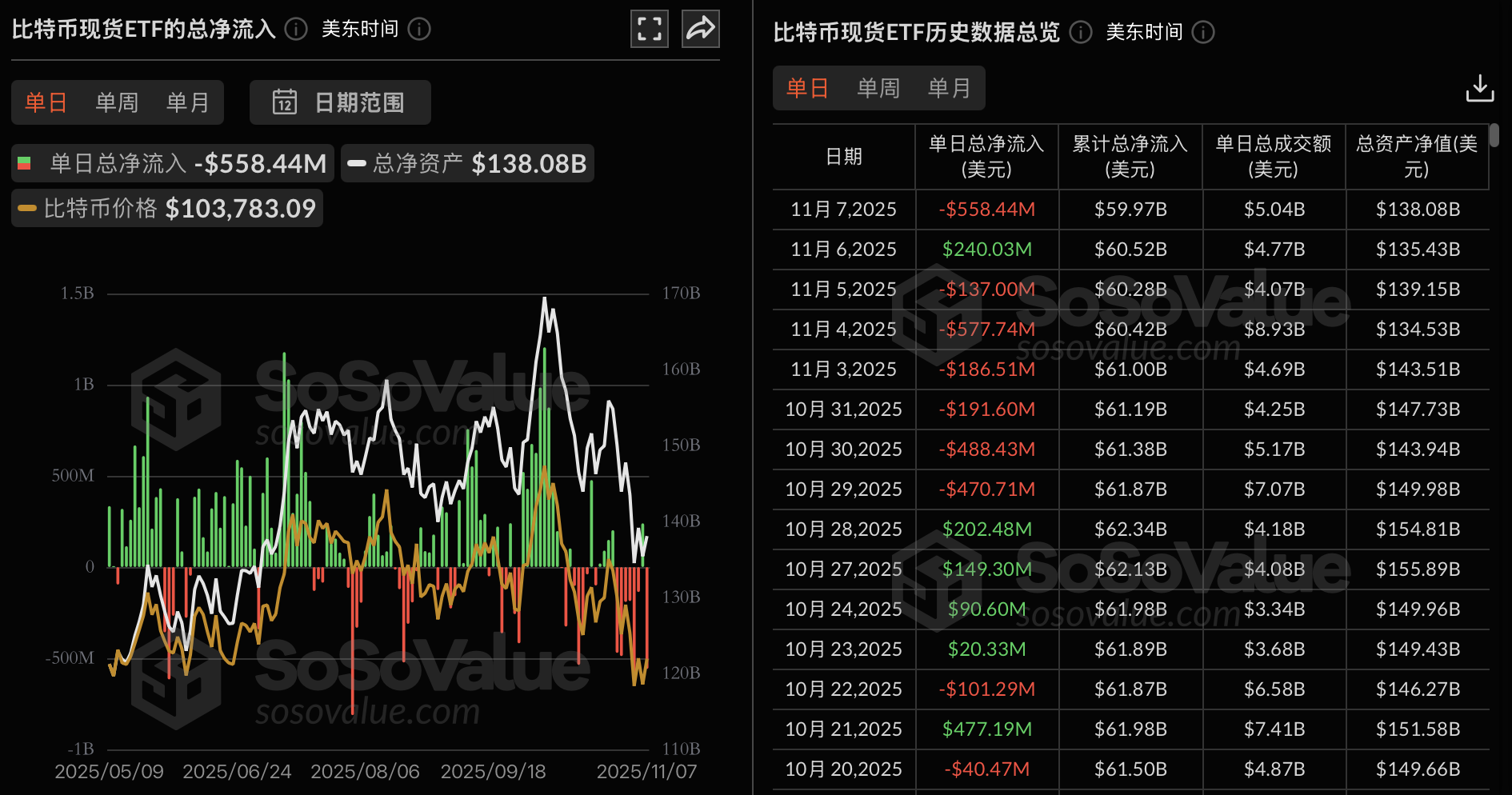Switch the left chart to 单周 view
This screenshot has width=1512, height=795.
pyautogui.click(x=117, y=102)
